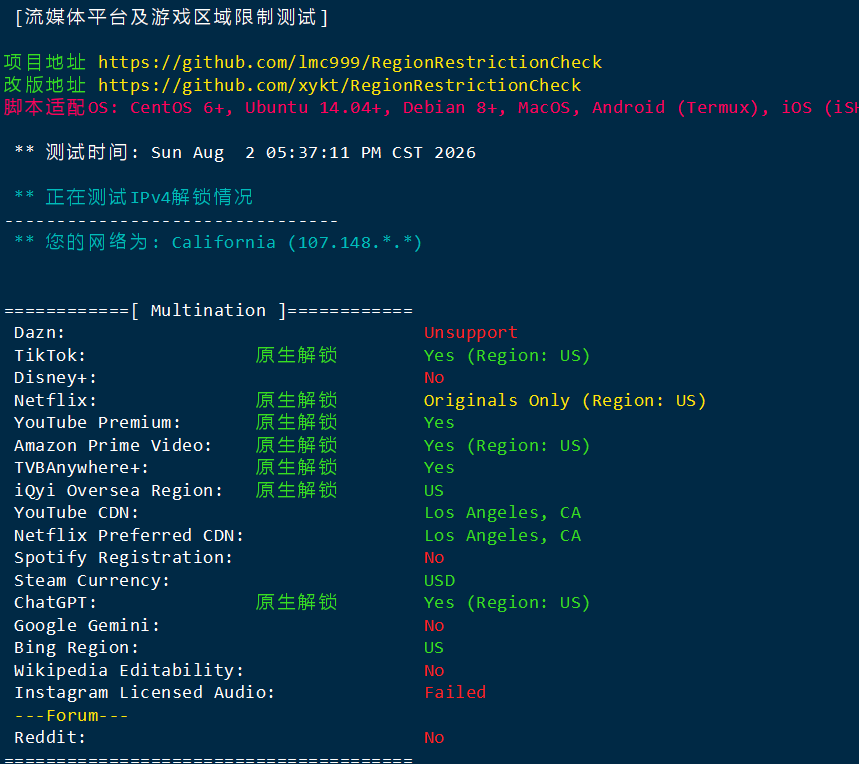Select the YouTube Premium row label
Viewport: 859px width, 764px height.
click(x=98, y=423)
